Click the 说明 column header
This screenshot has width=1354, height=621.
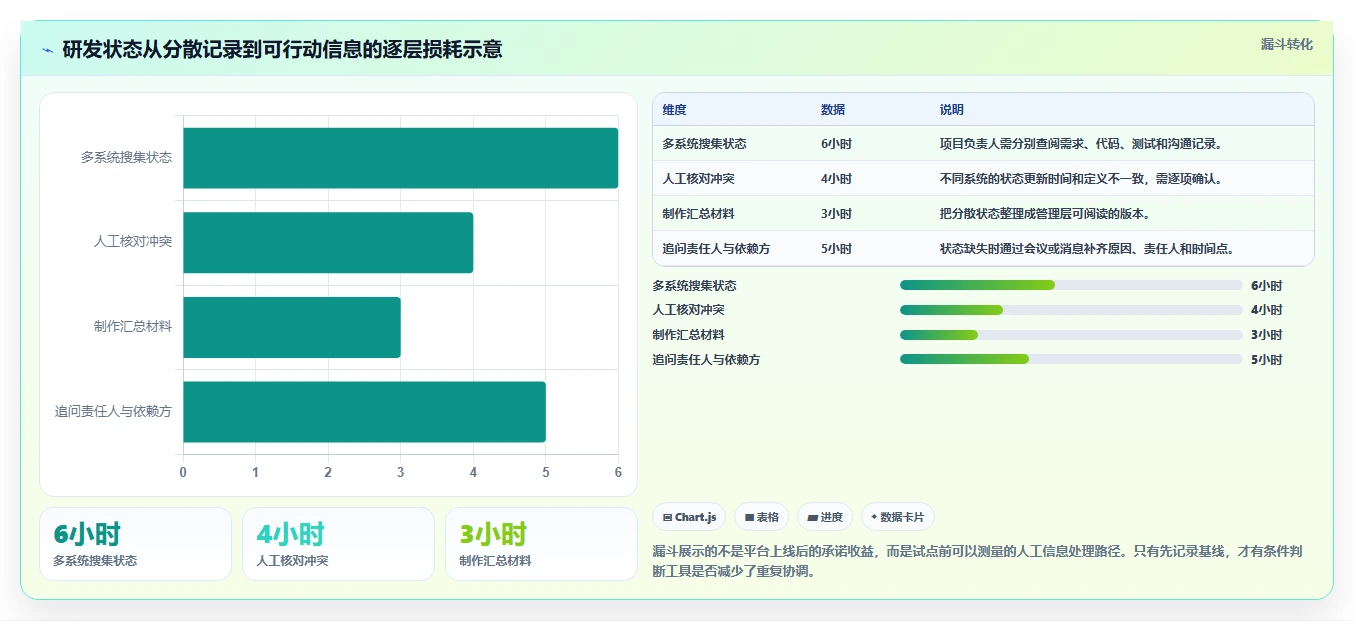pyautogui.click(x=951, y=110)
